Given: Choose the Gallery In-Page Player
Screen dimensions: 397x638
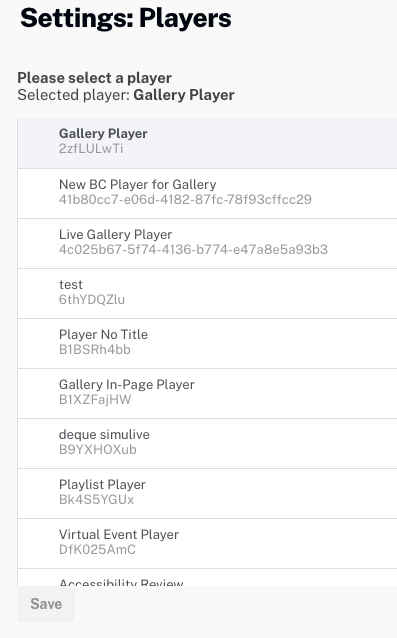Looking at the screenshot, I should [x=207, y=393].
